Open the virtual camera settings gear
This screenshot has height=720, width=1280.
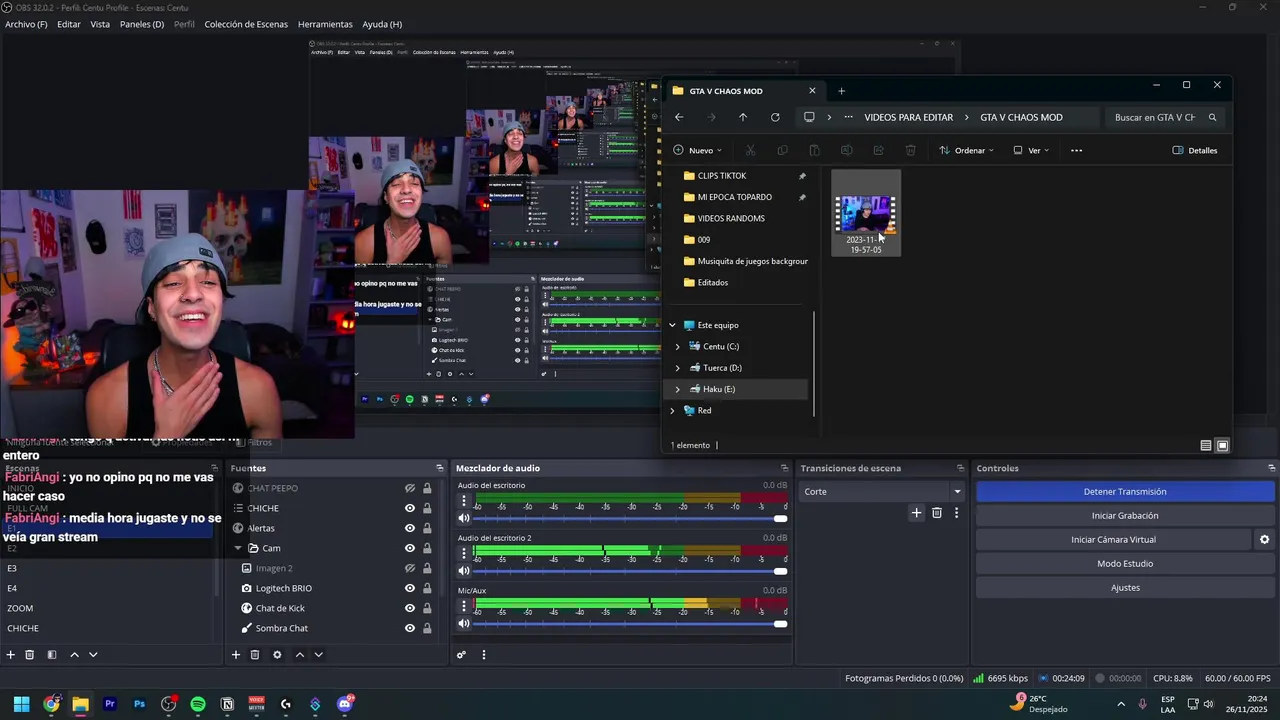coord(1264,540)
